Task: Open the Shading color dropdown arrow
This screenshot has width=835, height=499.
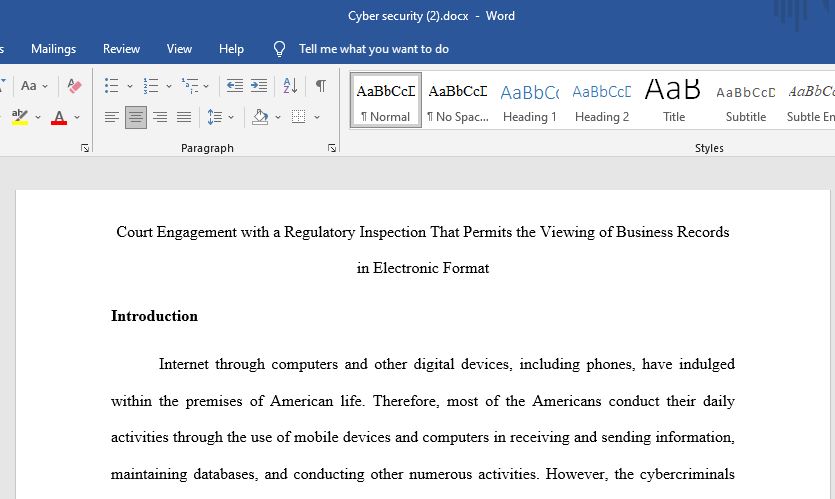Action: (278, 117)
